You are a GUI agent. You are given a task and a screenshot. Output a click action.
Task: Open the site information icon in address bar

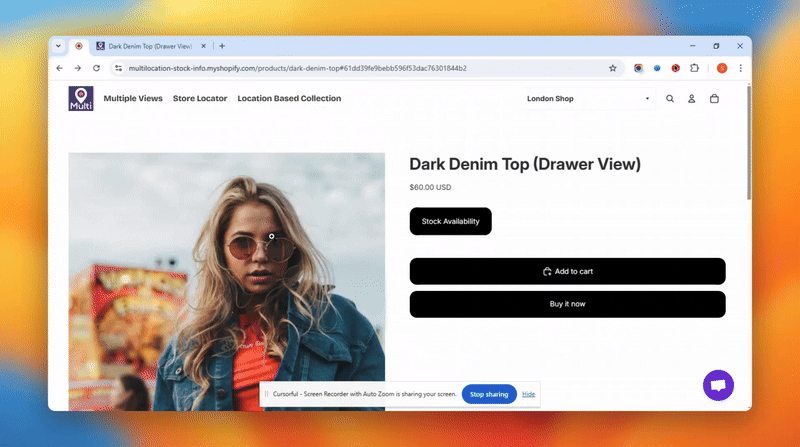tap(118, 68)
